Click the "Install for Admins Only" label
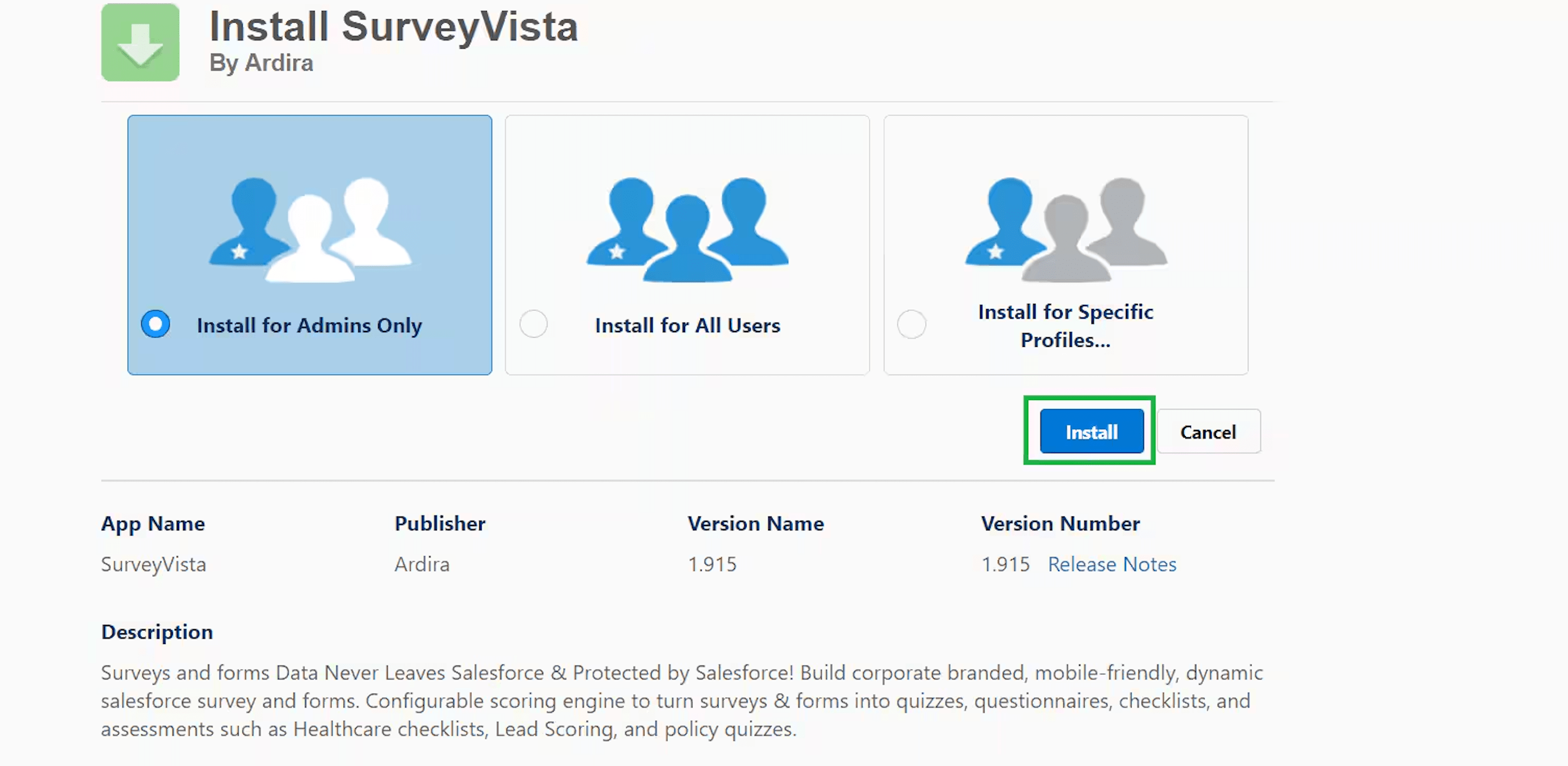The width and height of the screenshot is (1568, 766). [309, 325]
